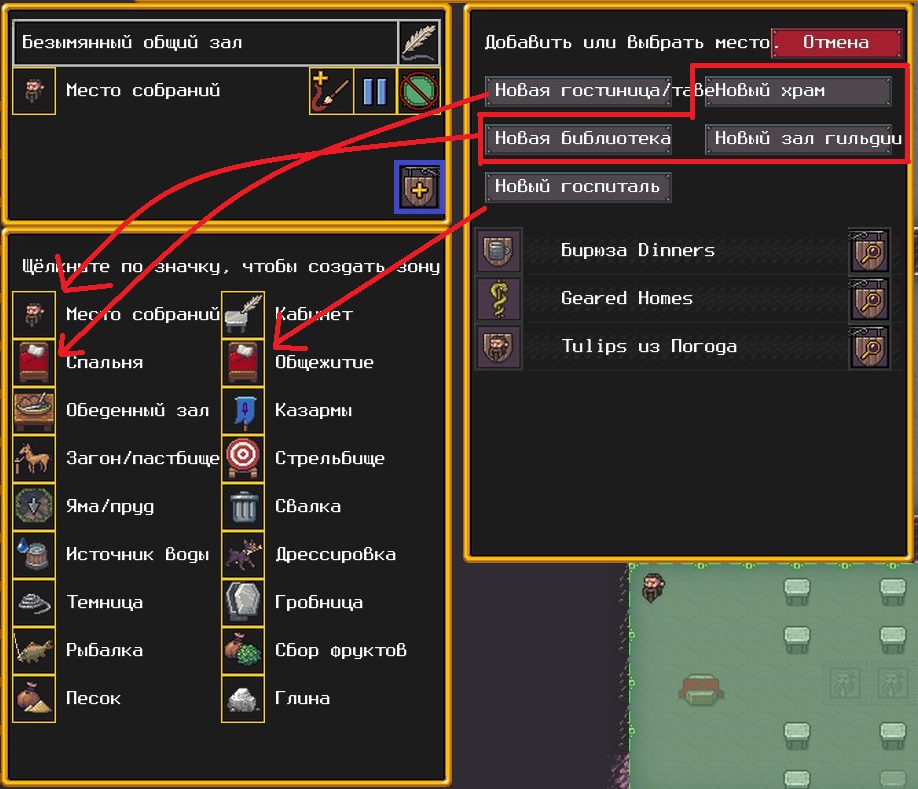Select the Источник воды water source icon
Viewport: 918px width, 789px height.
(34, 554)
